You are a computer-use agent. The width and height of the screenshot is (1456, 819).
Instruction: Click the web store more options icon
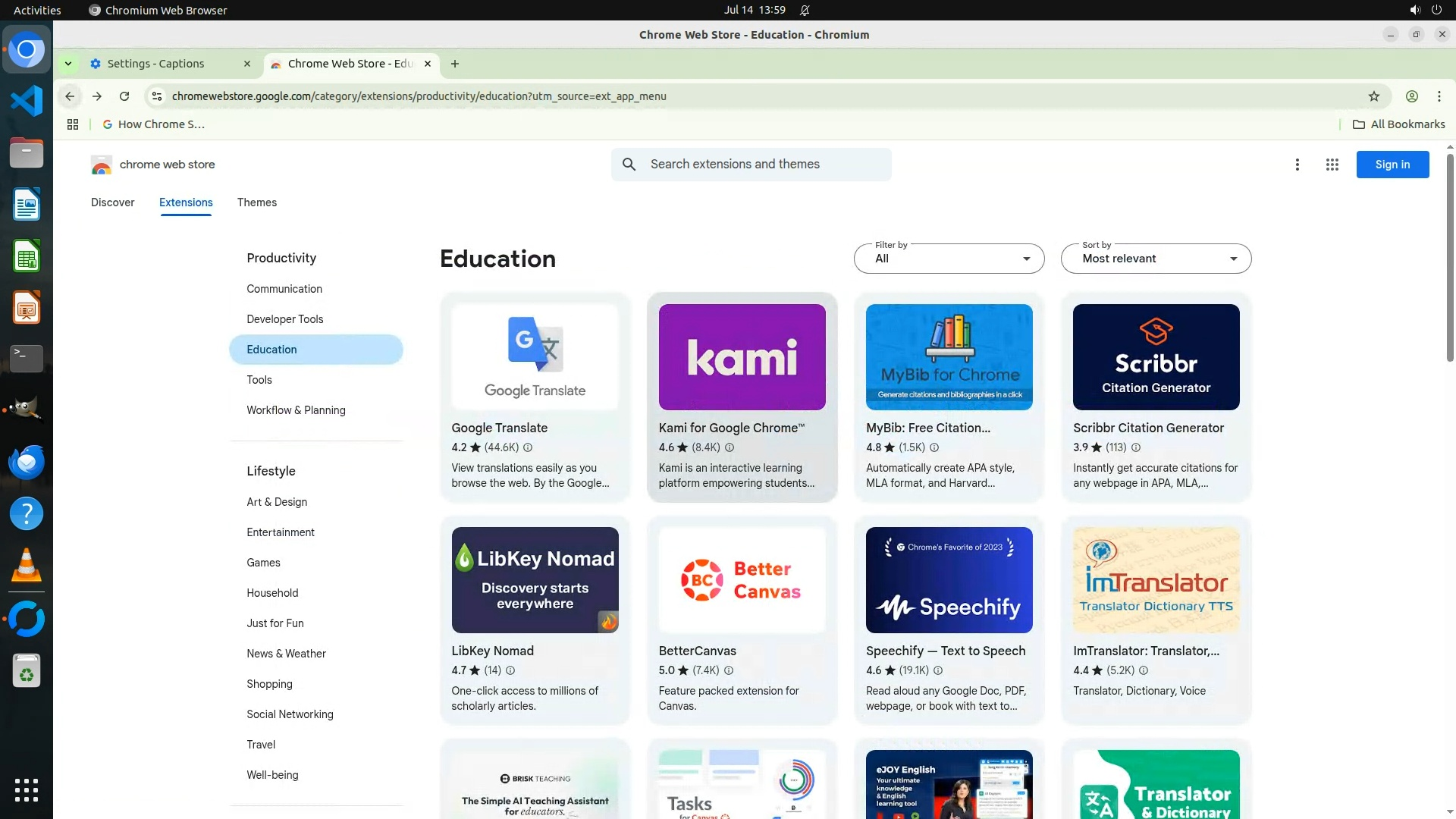click(1297, 165)
